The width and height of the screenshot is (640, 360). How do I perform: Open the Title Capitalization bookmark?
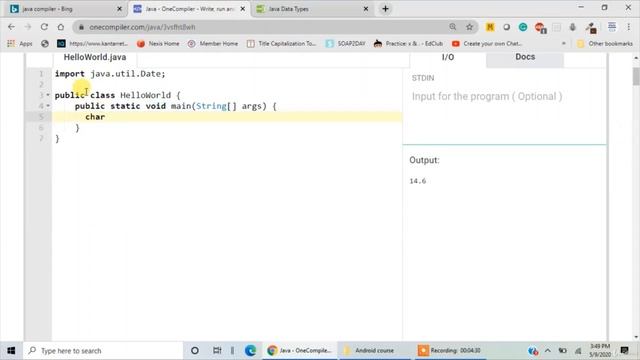click(x=281, y=44)
